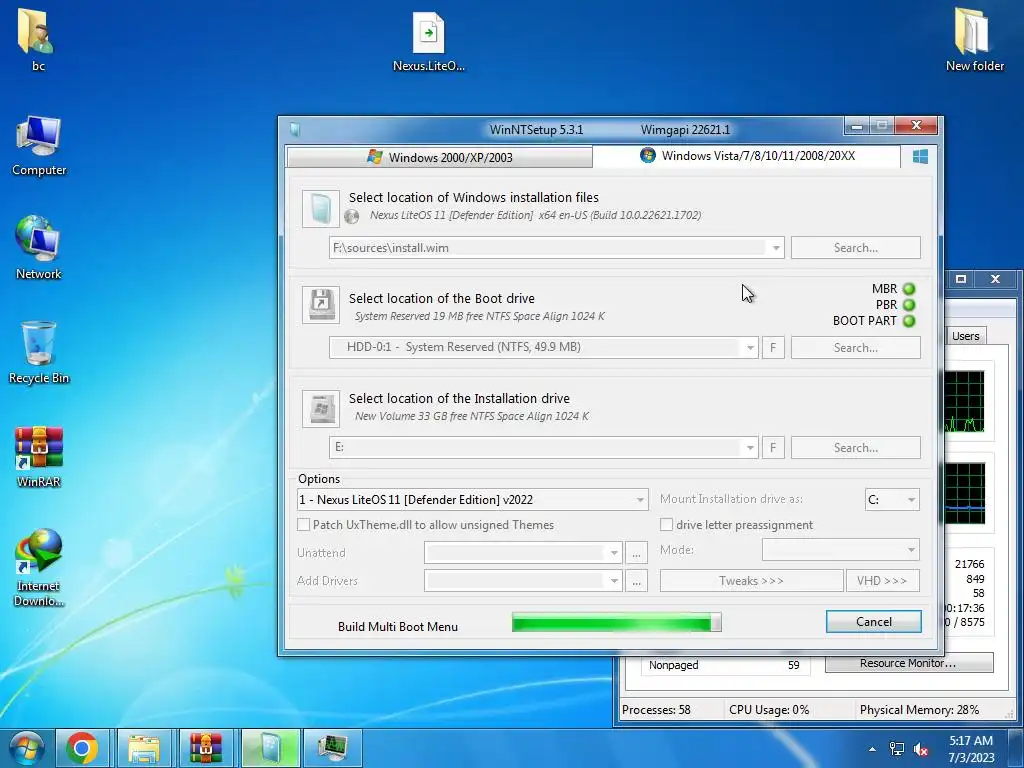The width and height of the screenshot is (1024, 768).
Task: Click the MBR green status indicator
Action: click(909, 289)
